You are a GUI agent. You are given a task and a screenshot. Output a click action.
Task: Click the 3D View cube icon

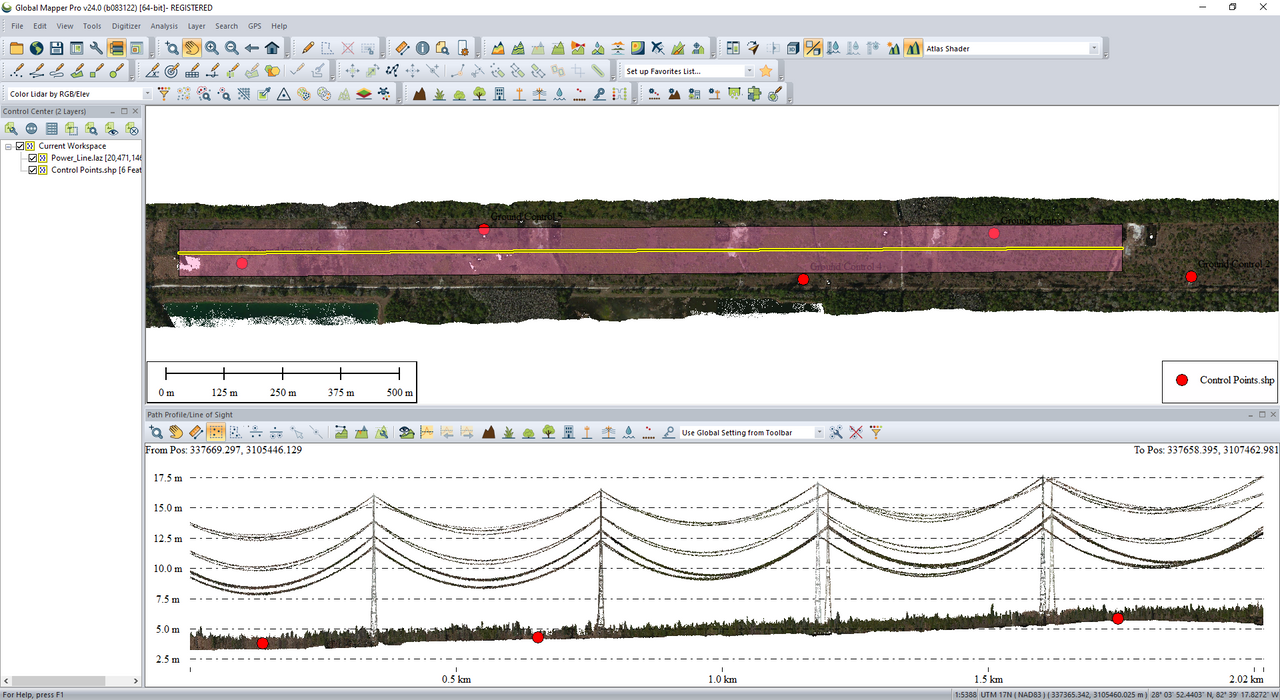[x=793, y=48]
